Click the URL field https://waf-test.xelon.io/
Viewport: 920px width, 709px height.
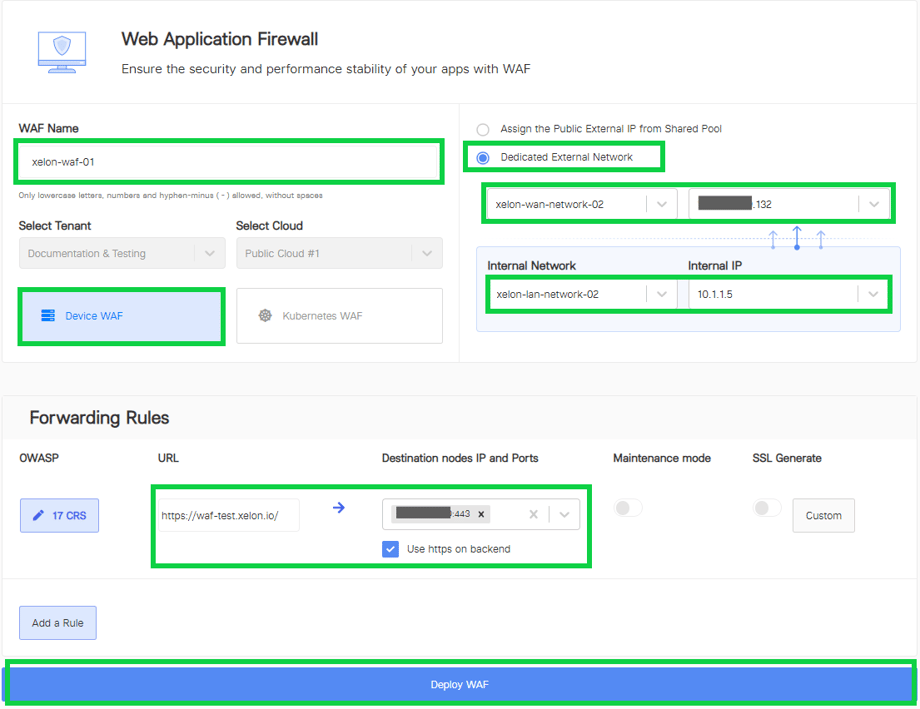click(228, 515)
